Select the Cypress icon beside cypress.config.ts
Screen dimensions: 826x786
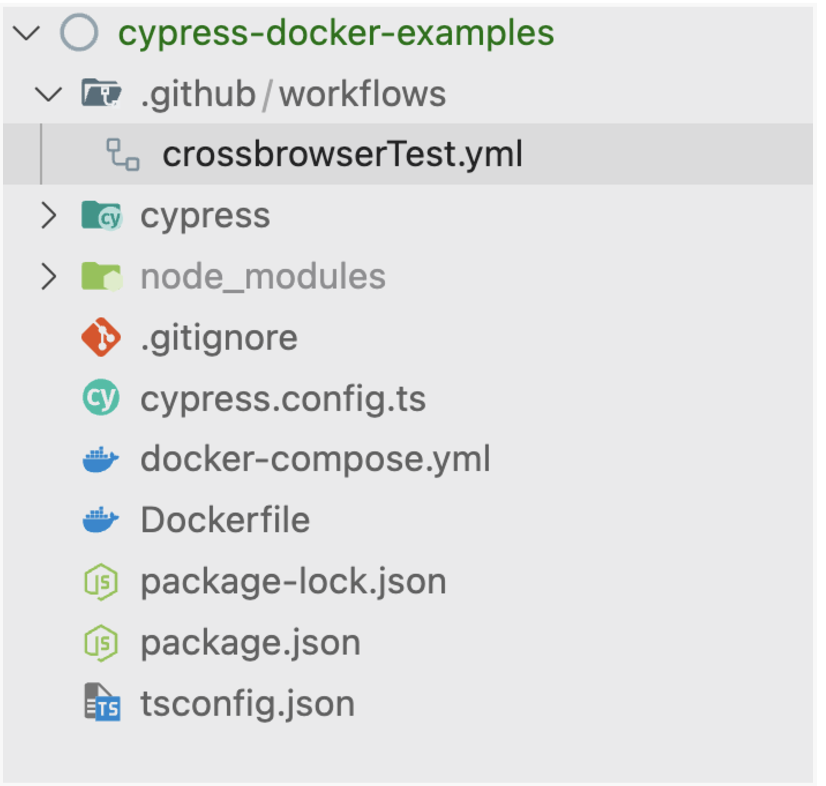[x=100, y=398]
